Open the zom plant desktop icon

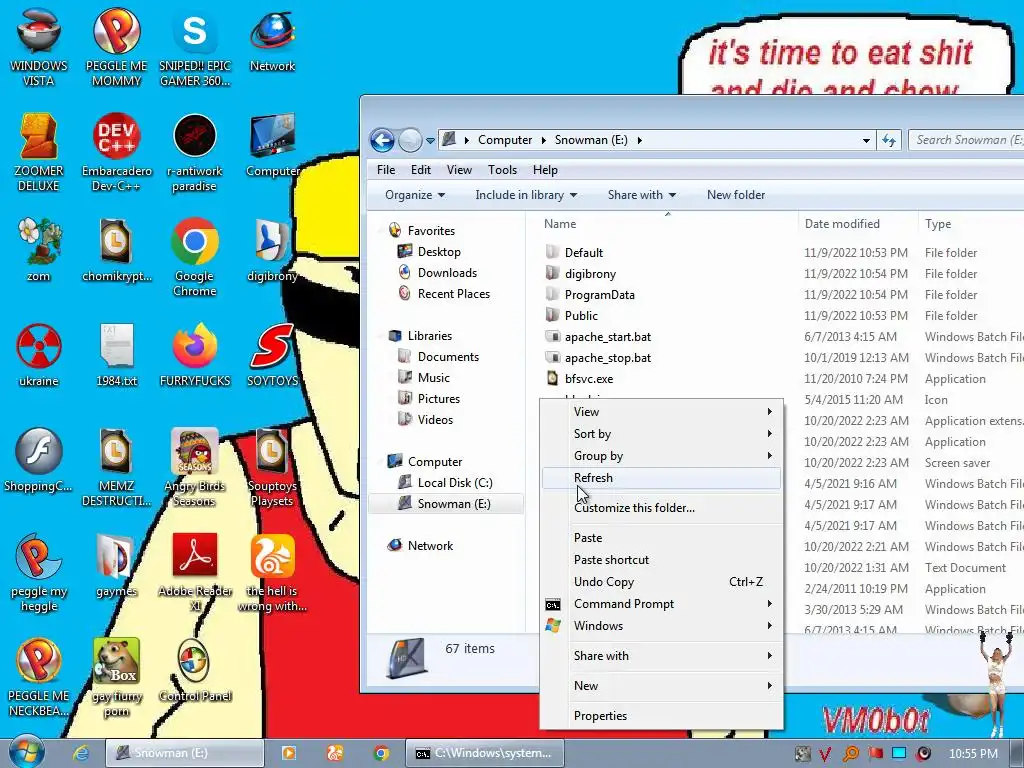(x=39, y=250)
